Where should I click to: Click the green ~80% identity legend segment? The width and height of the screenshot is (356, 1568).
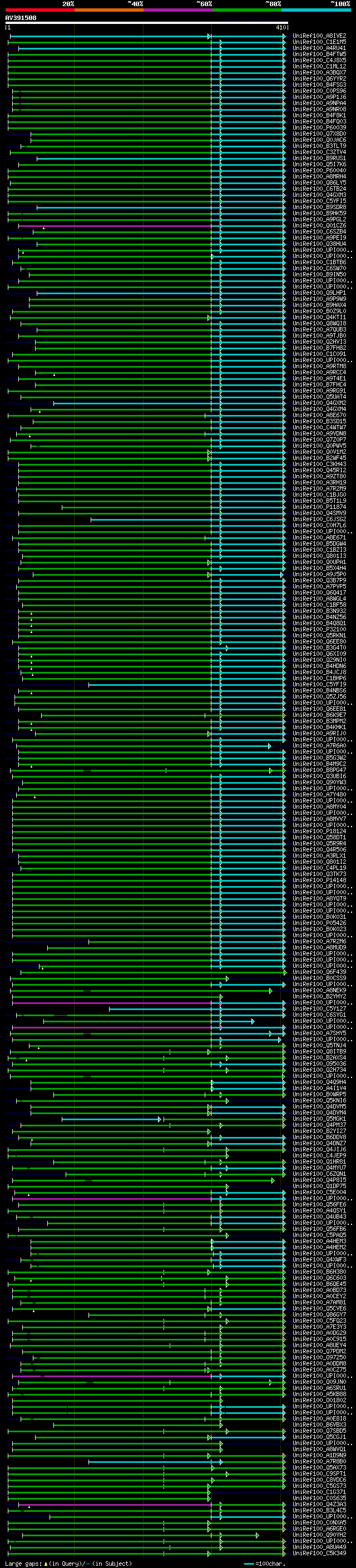click(x=247, y=10)
